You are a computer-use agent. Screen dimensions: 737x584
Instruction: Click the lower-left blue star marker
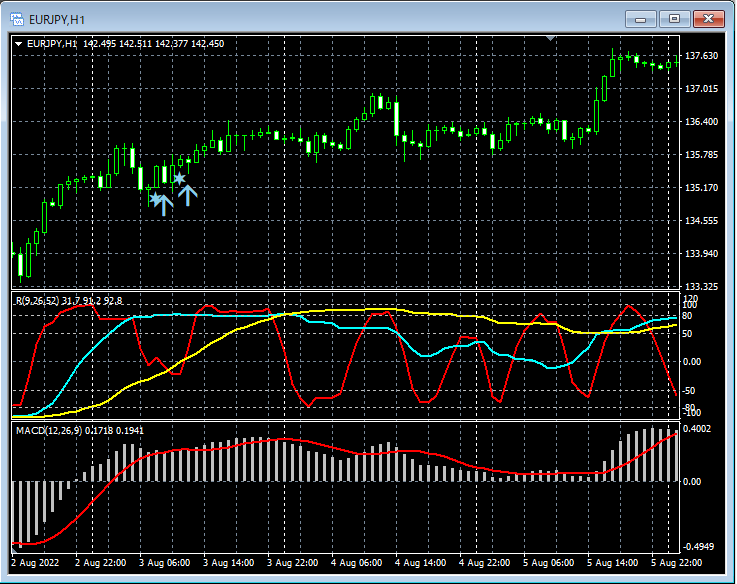tap(155, 199)
